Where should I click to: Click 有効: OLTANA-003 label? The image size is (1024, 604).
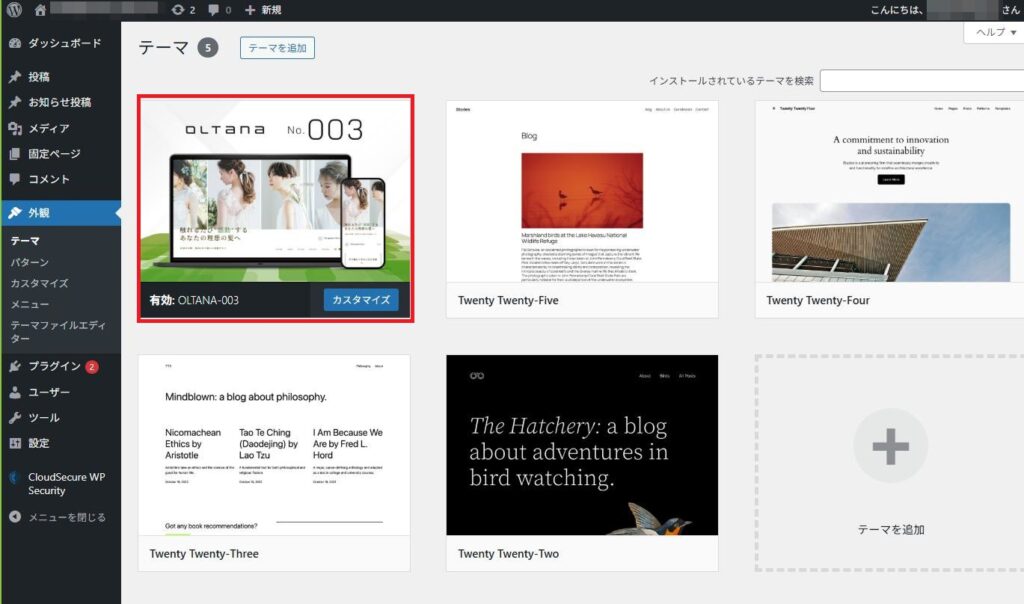[x=194, y=300]
